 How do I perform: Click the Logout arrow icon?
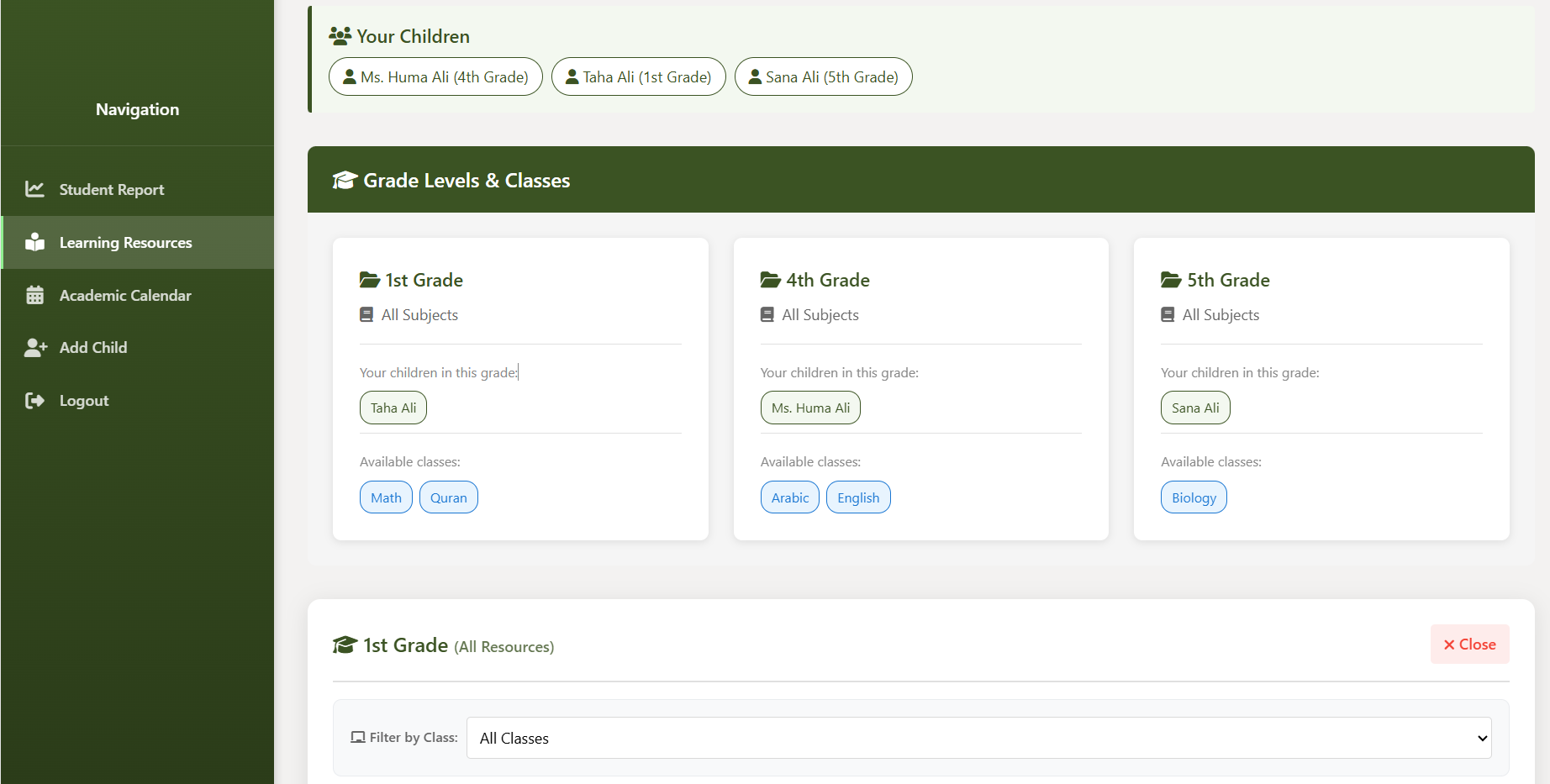coord(34,400)
